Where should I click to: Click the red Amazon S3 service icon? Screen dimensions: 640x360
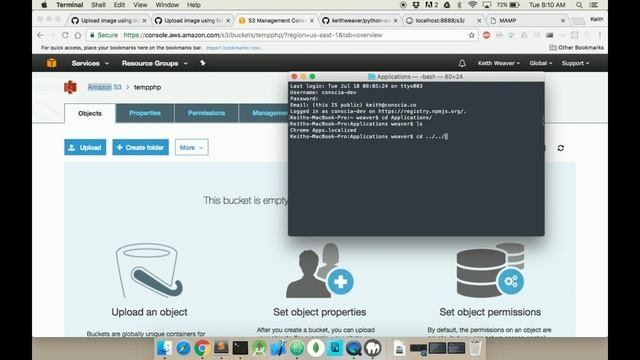(x=70, y=87)
